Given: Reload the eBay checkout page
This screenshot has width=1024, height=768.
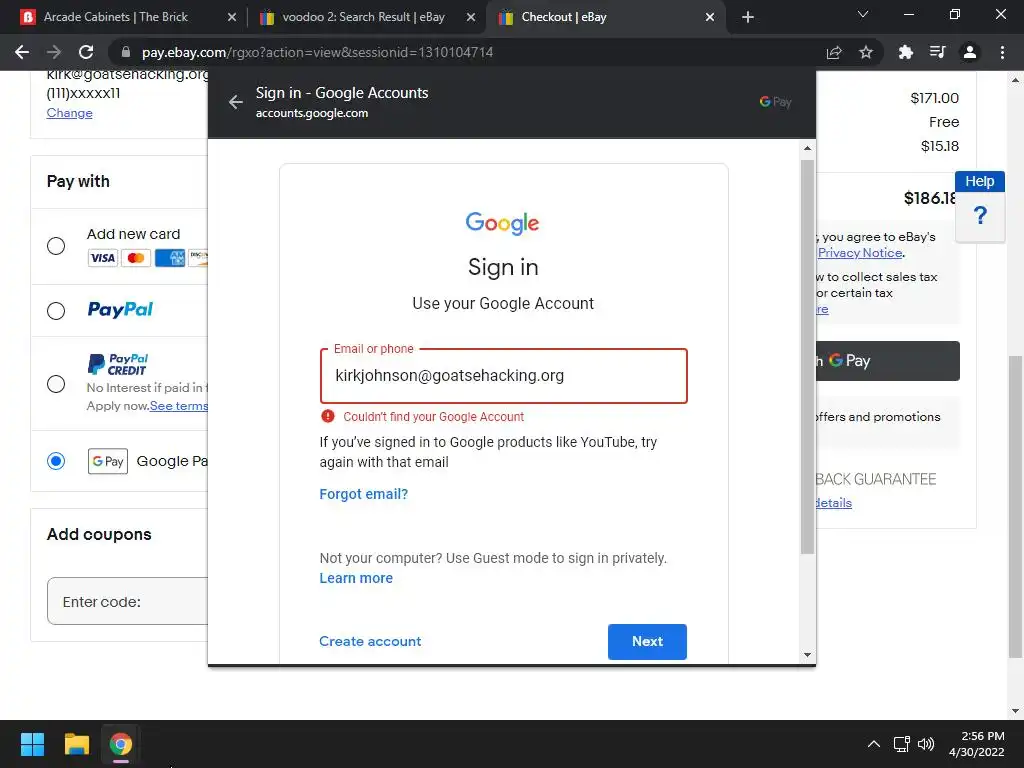Looking at the screenshot, I should tap(86, 52).
